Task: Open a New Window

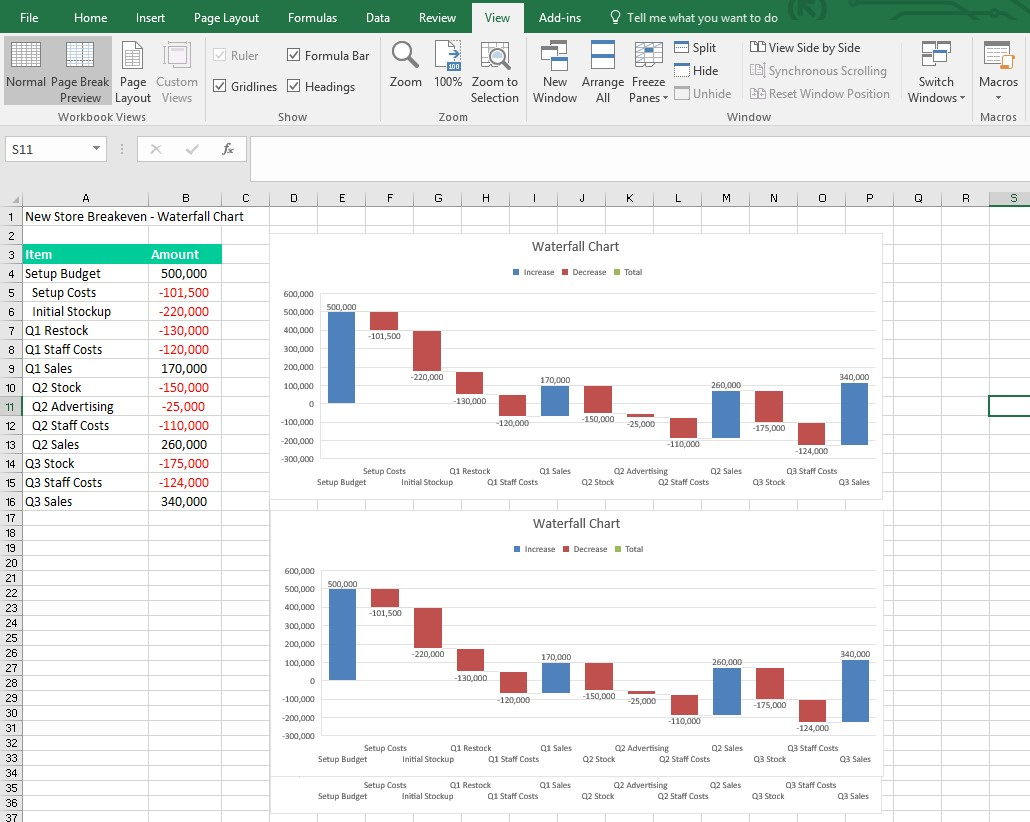Action: (x=554, y=70)
